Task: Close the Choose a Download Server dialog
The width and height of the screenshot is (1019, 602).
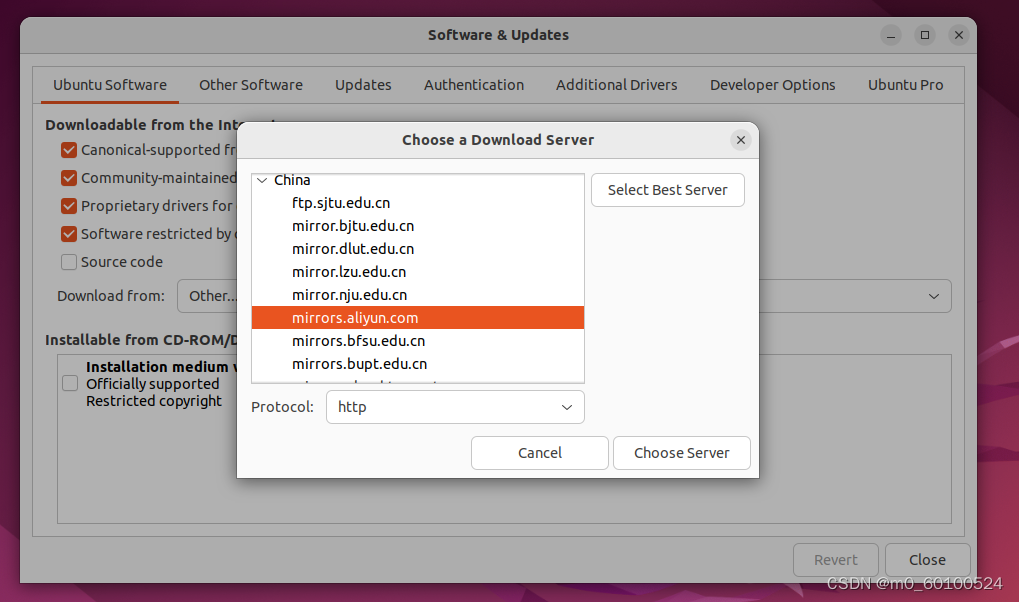Action: [740, 140]
